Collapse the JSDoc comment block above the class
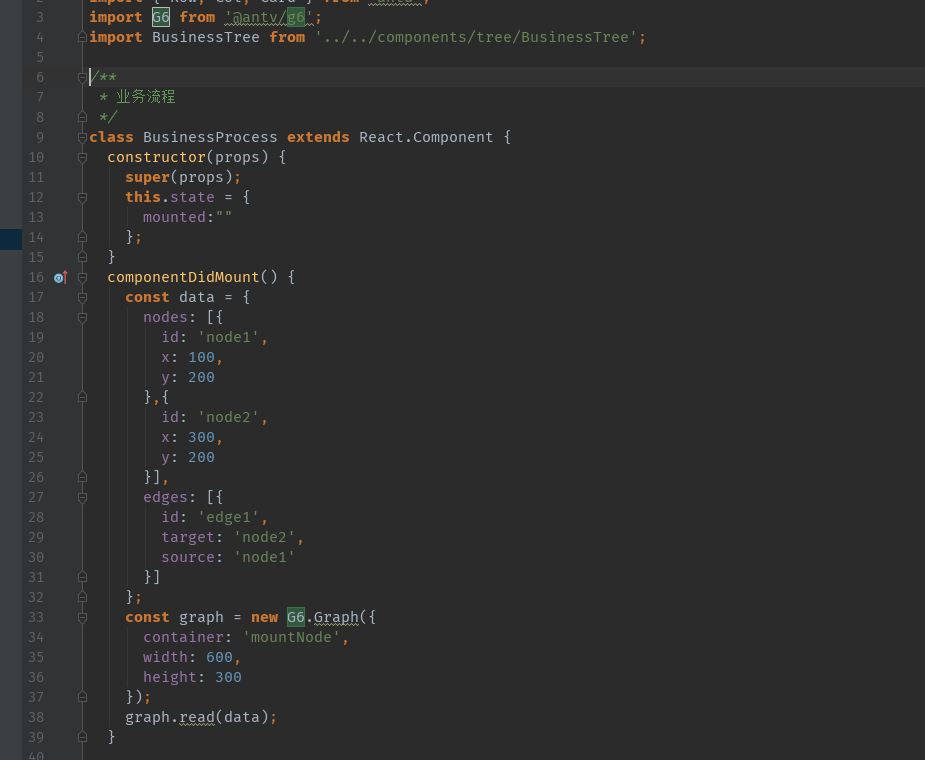The height and width of the screenshot is (760, 925). coord(82,77)
